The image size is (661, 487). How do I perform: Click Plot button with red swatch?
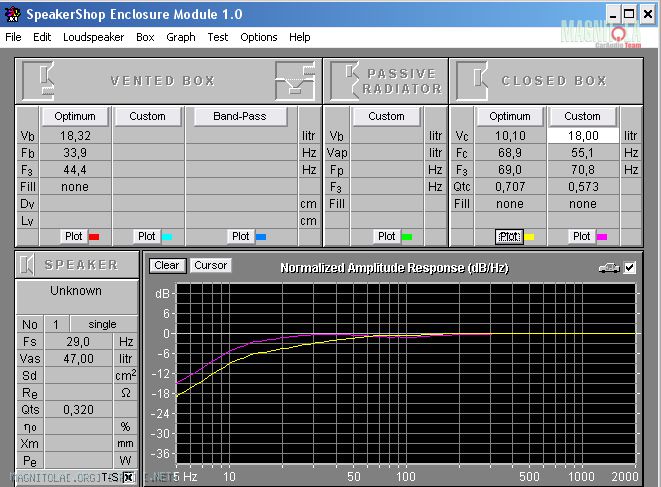pyautogui.click(x=82, y=236)
